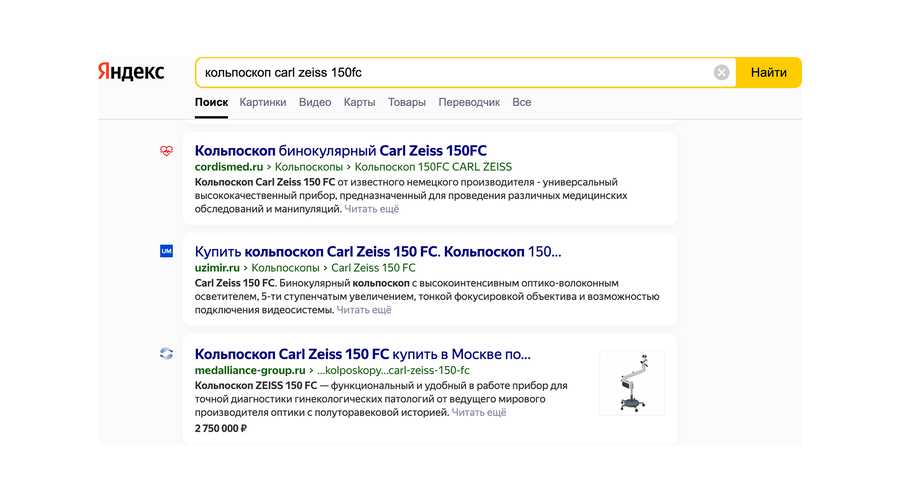Open result Кольпоскоп Carl Zeiss 150 FC купить в Москве
Viewport: 900px width, 500px height.
coord(363,354)
